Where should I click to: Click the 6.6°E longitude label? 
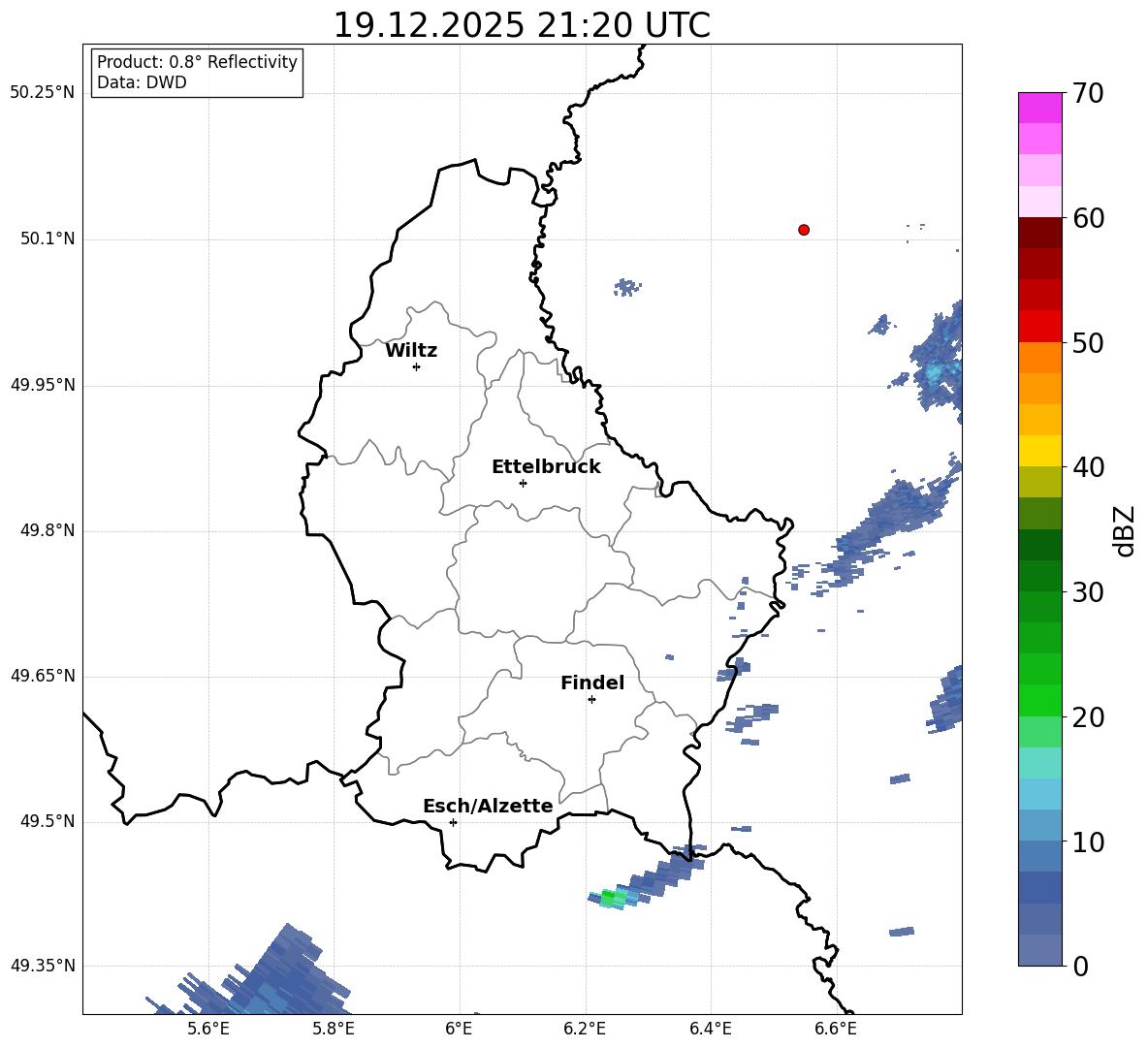836,1029
